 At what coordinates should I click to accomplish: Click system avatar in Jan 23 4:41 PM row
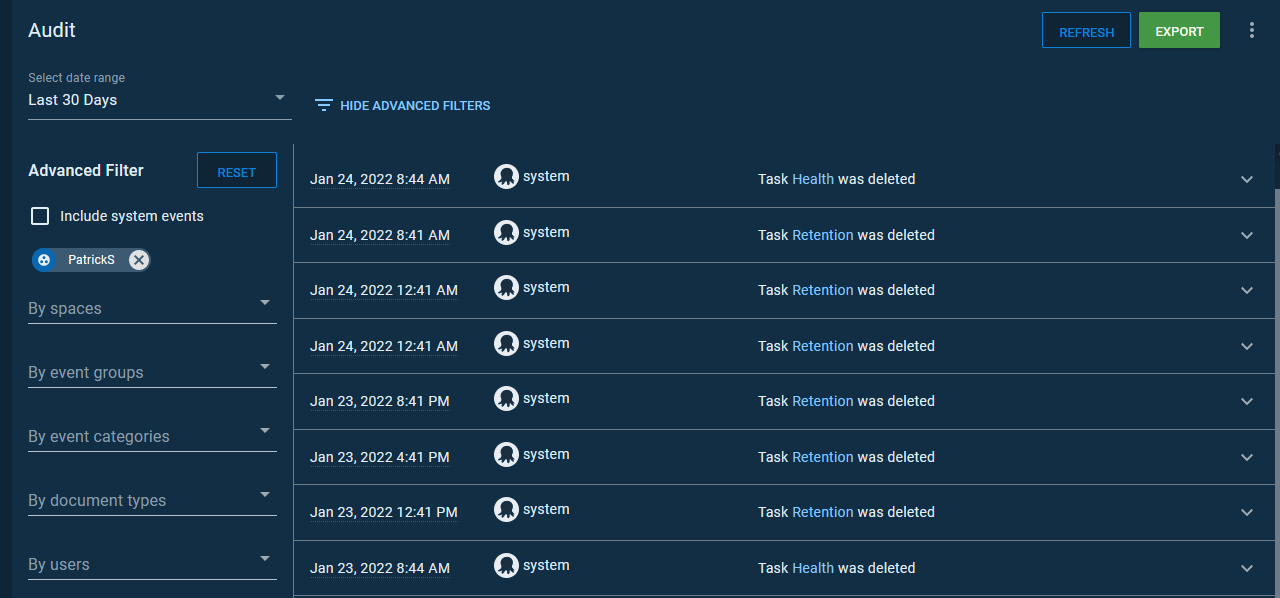click(x=506, y=455)
